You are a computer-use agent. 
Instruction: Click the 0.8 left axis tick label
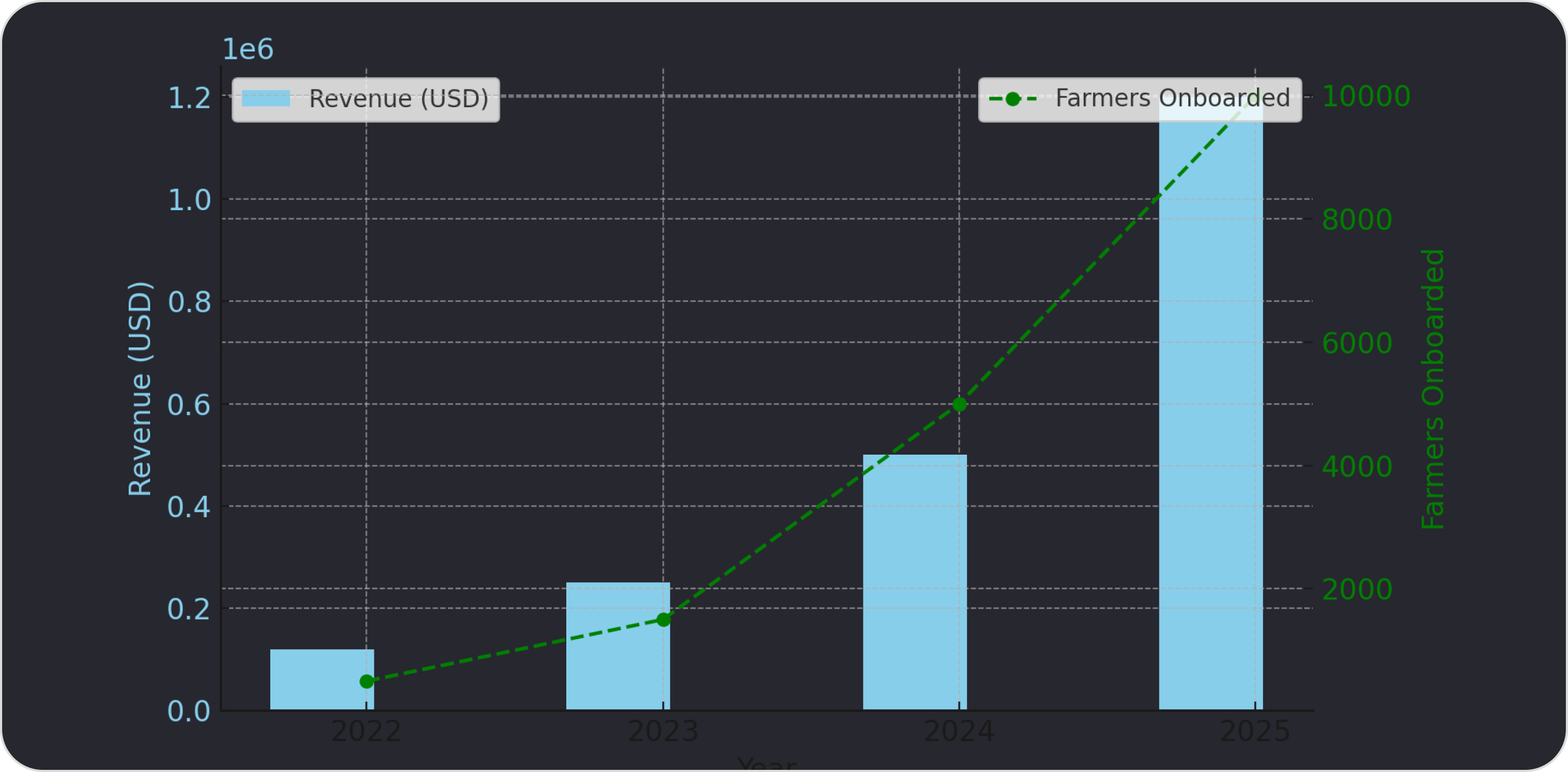click(189, 302)
